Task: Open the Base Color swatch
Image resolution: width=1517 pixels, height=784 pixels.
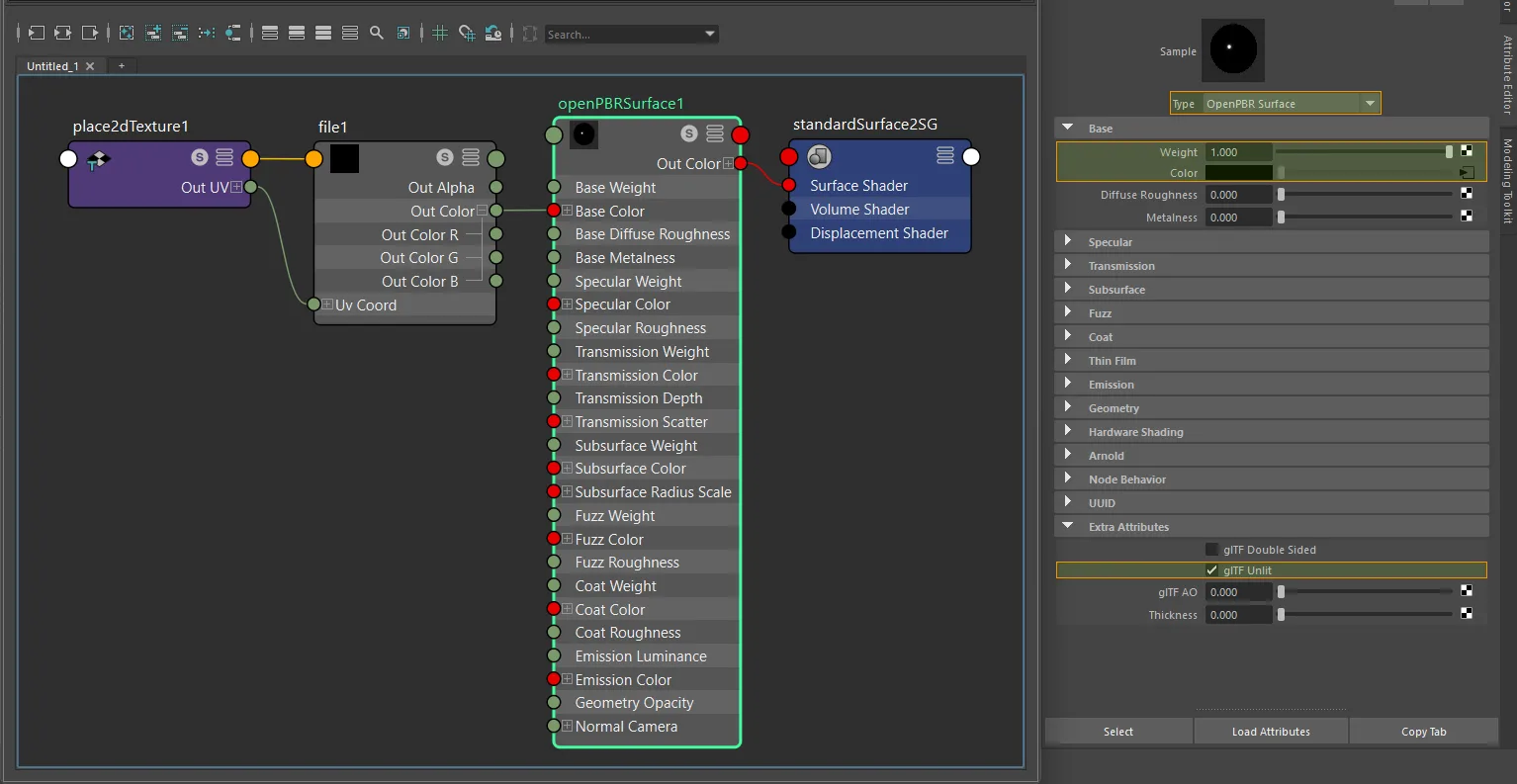Action: coord(1238,173)
